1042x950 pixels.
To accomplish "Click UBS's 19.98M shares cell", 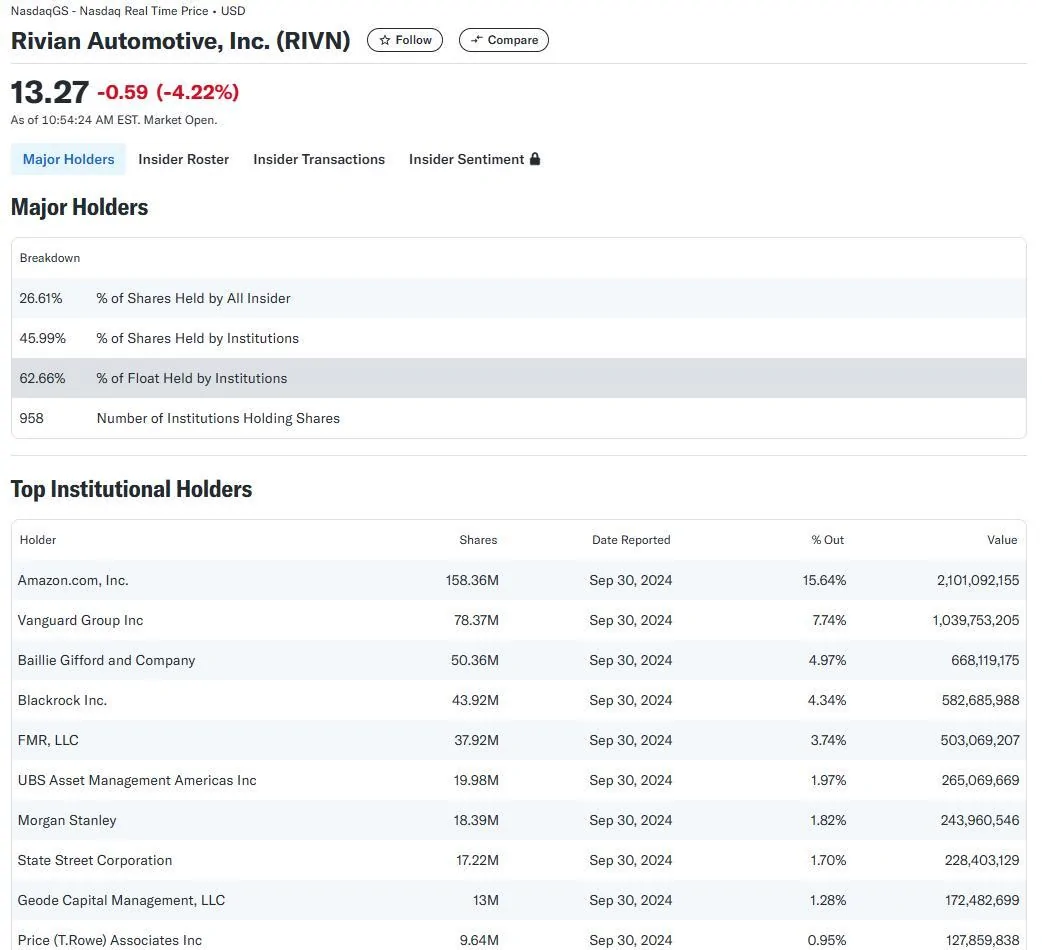I will click(x=476, y=780).
